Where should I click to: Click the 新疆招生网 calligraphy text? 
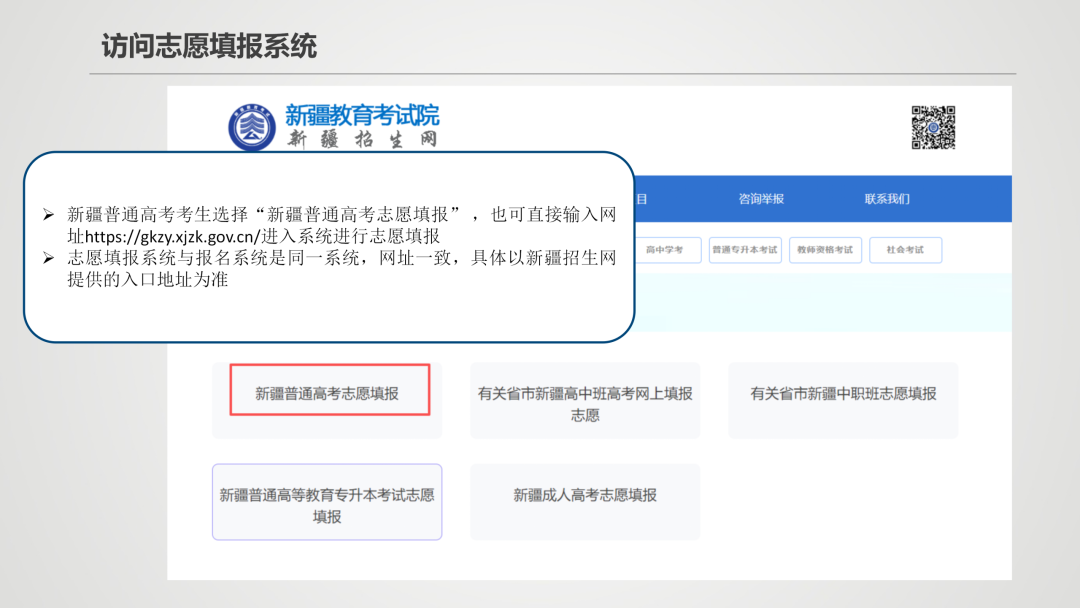click(x=362, y=139)
